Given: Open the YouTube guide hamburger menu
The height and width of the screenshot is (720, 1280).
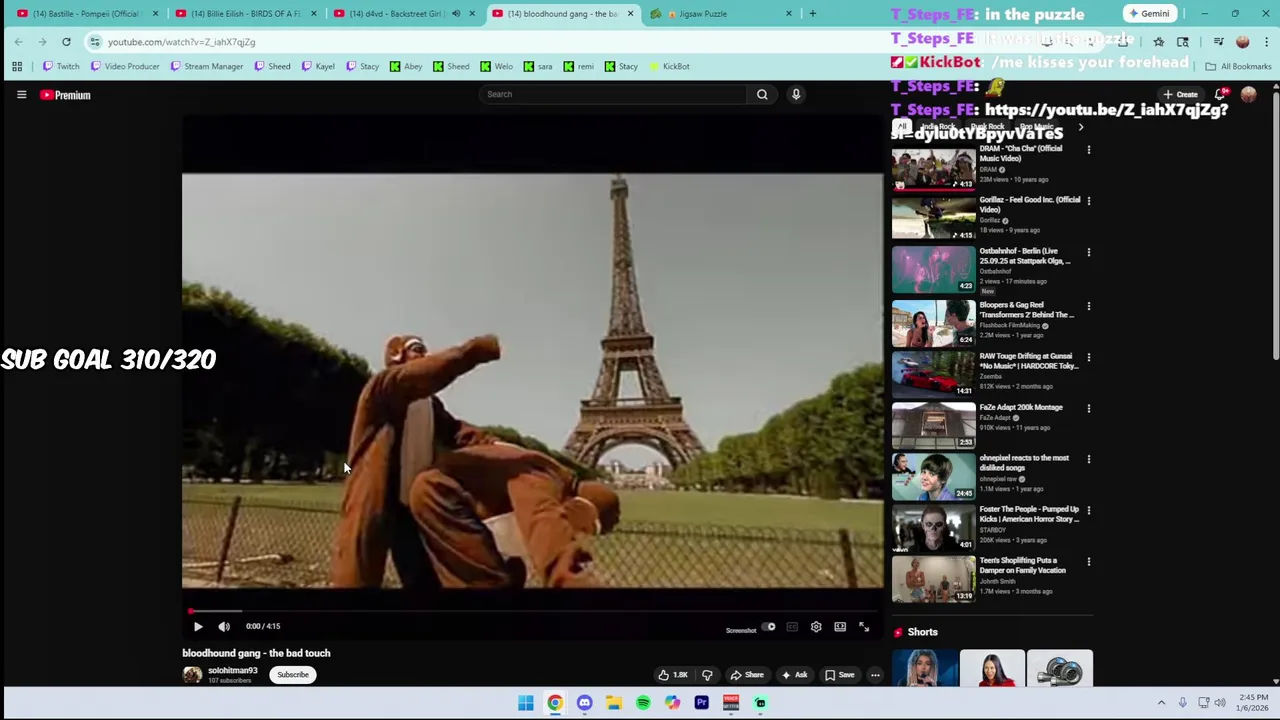Looking at the screenshot, I should [21, 95].
